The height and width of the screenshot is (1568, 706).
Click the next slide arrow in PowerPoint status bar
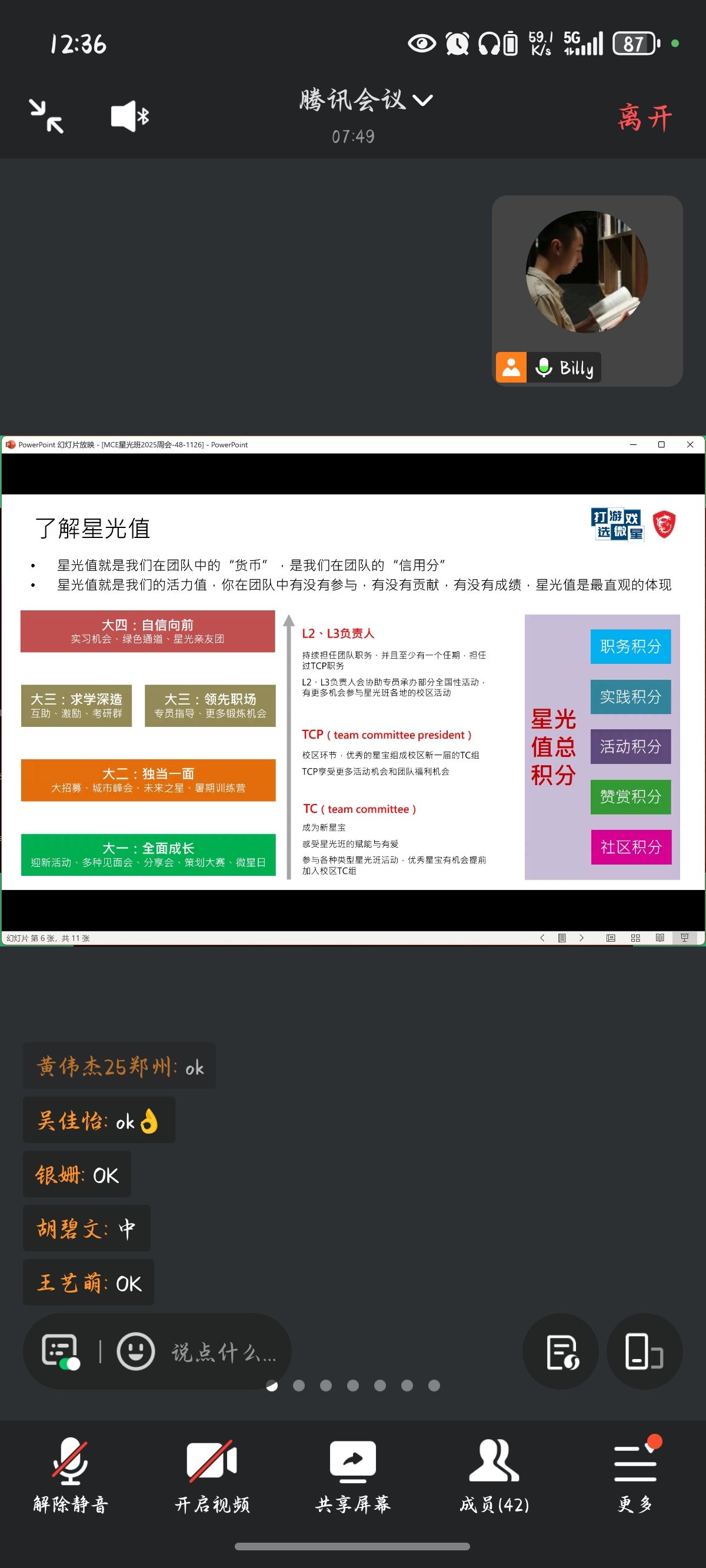[x=581, y=938]
